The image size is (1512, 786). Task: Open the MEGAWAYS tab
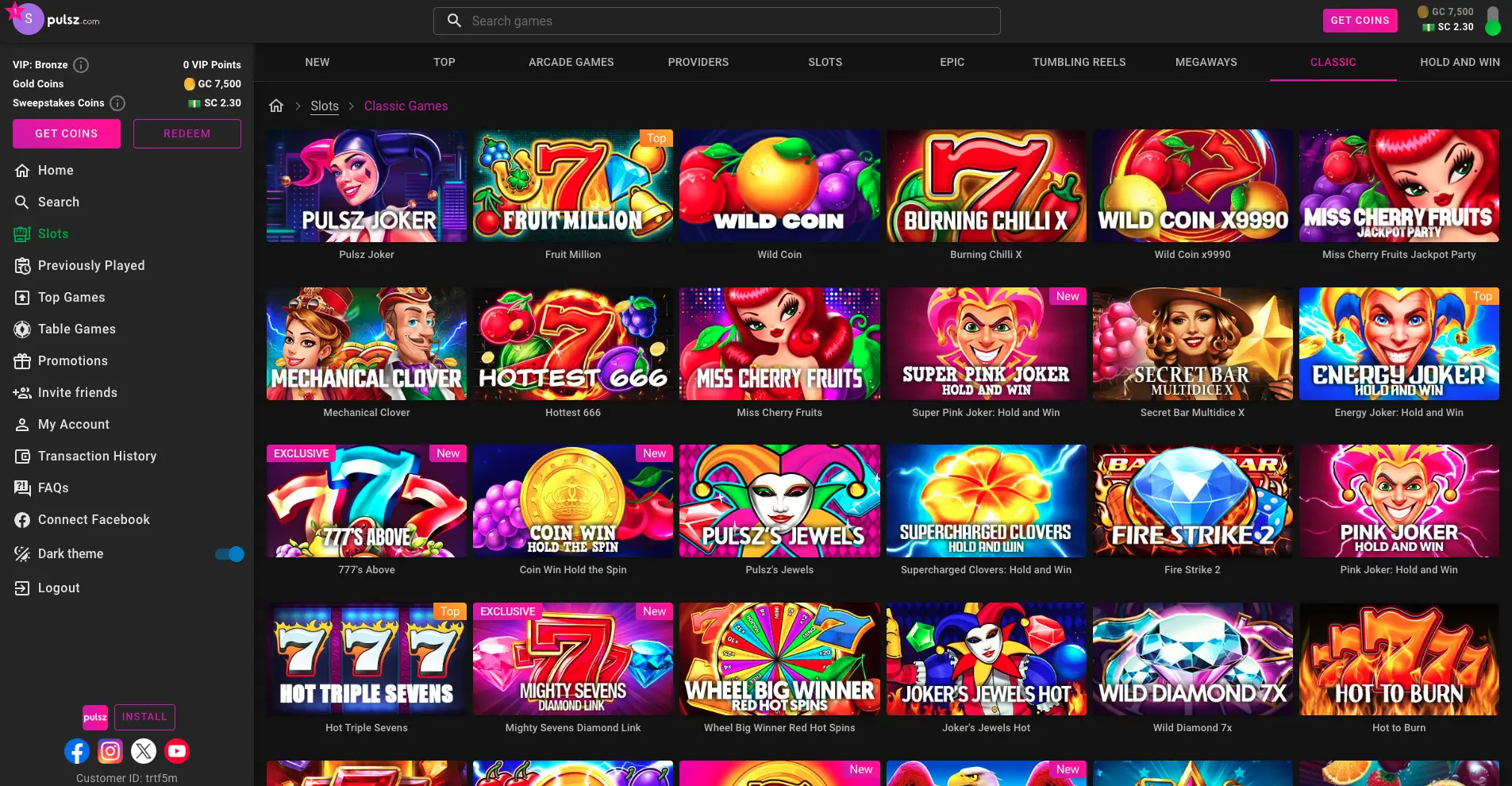(1206, 62)
